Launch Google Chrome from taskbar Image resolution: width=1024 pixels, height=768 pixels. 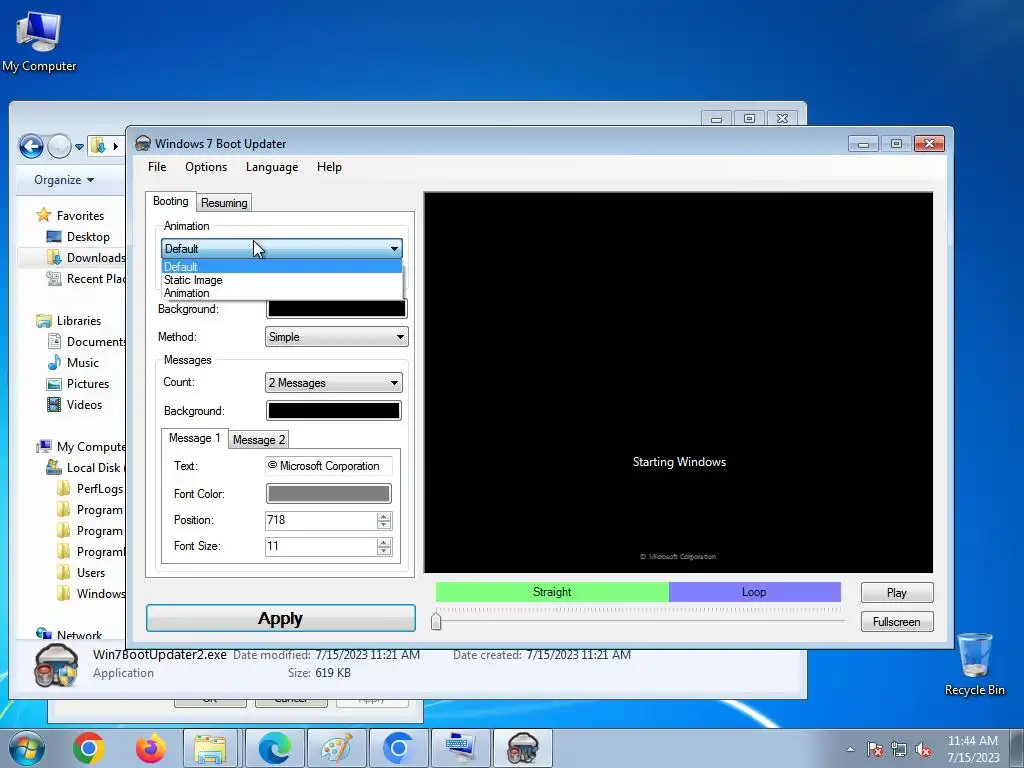tap(89, 748)
